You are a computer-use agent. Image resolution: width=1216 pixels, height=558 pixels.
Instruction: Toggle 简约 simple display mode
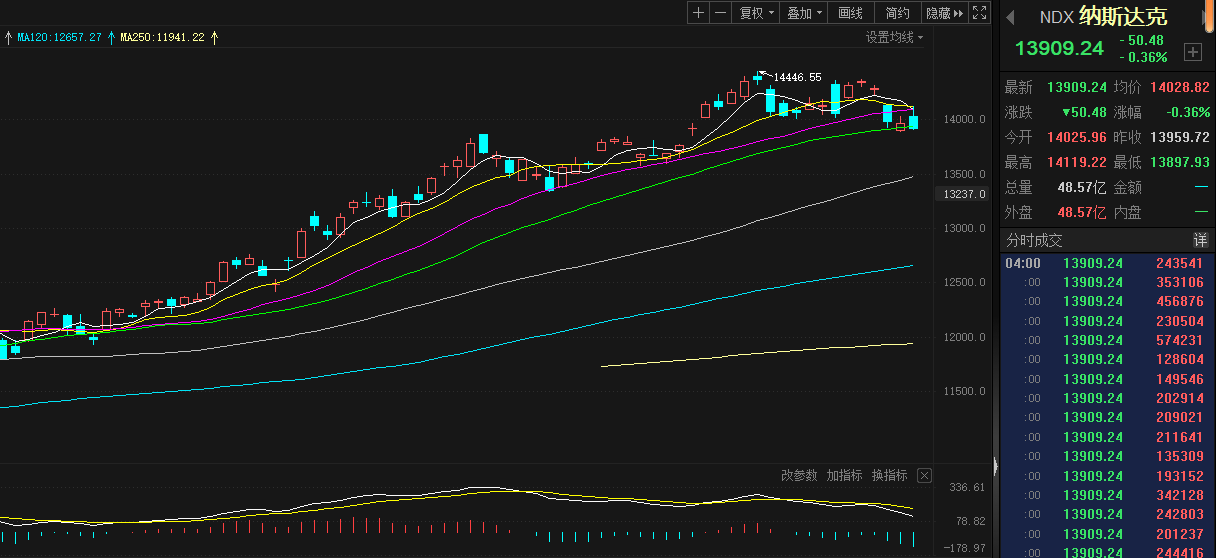(x=897, y=13)
